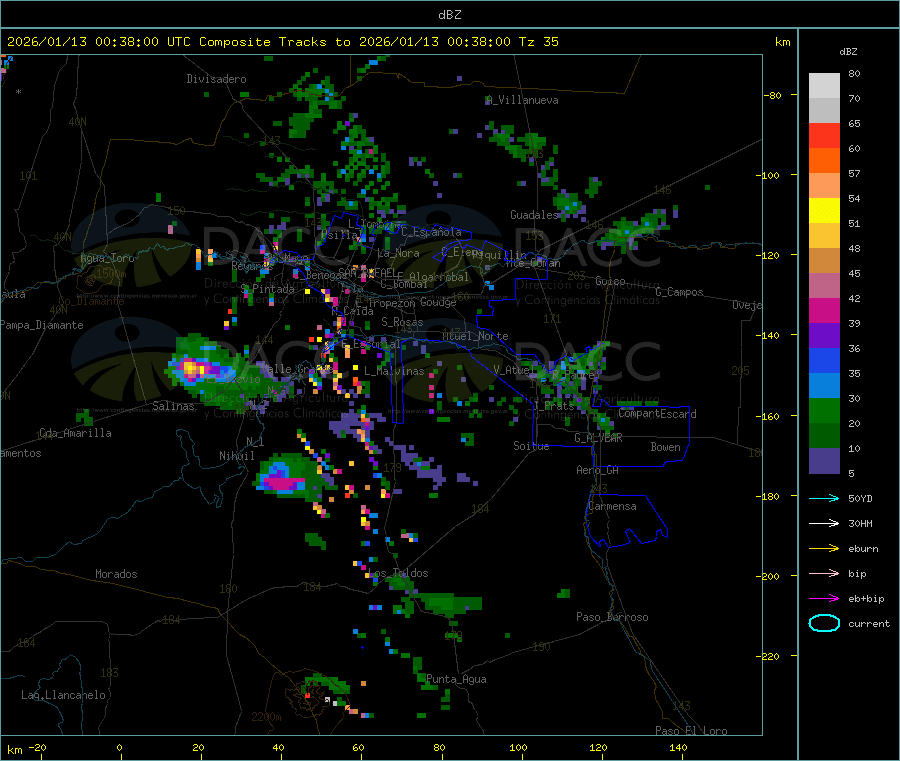
Task: Click the 'Bowen' map label
Action: [x=665, y=447]
